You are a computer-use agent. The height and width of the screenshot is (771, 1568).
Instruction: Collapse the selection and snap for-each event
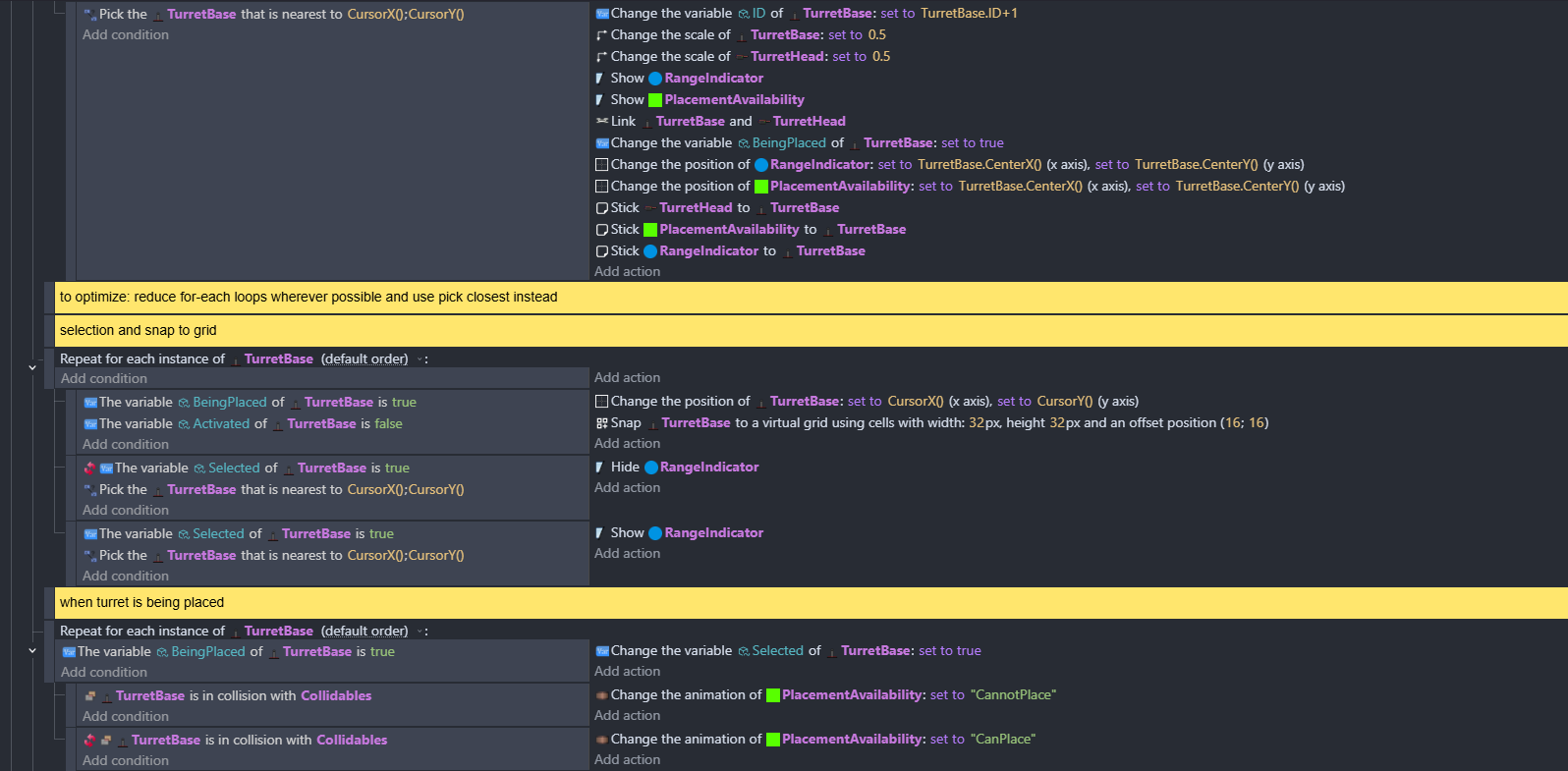(32, 367)
